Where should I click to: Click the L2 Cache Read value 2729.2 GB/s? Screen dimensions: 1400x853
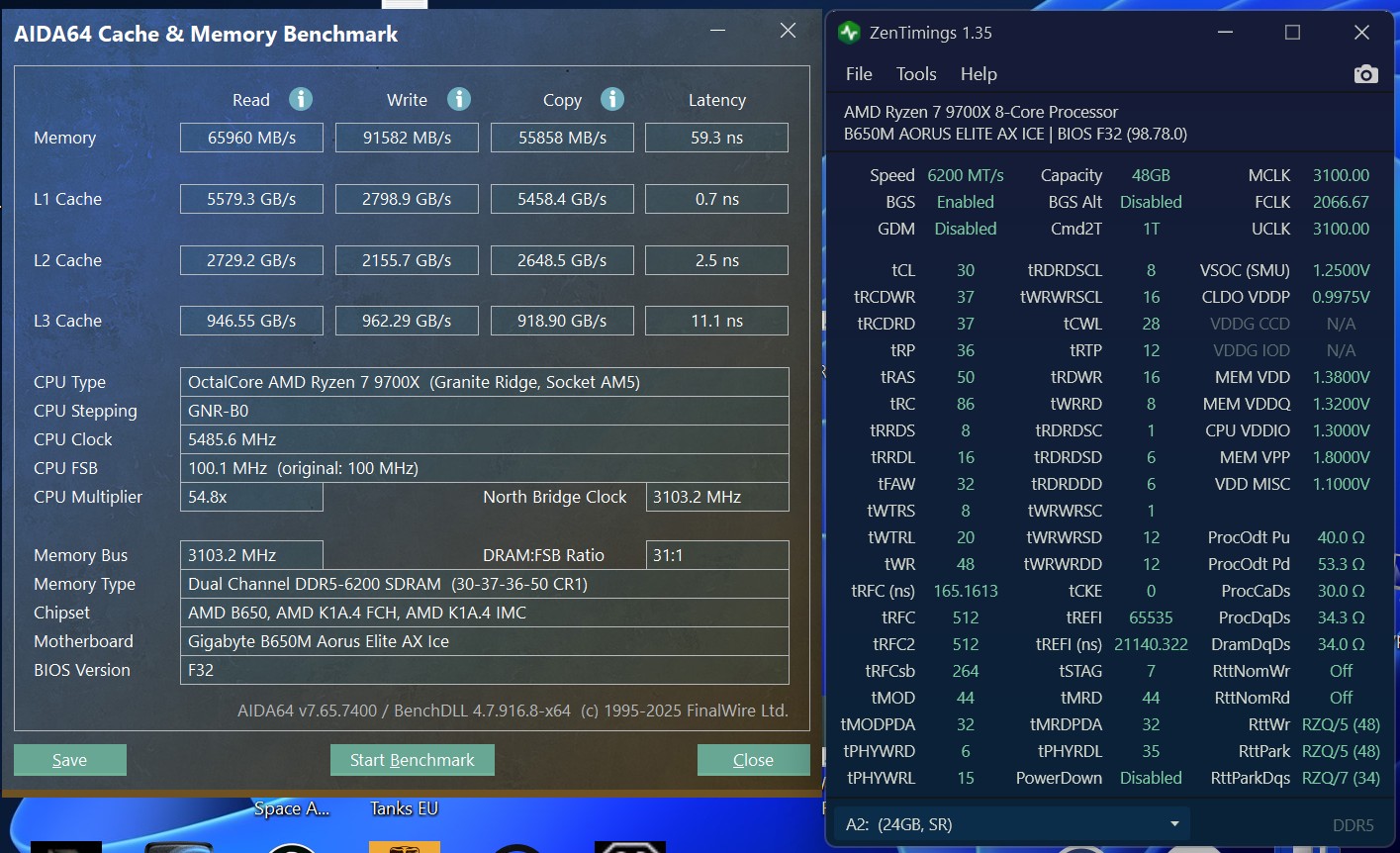tap(251, 260)
